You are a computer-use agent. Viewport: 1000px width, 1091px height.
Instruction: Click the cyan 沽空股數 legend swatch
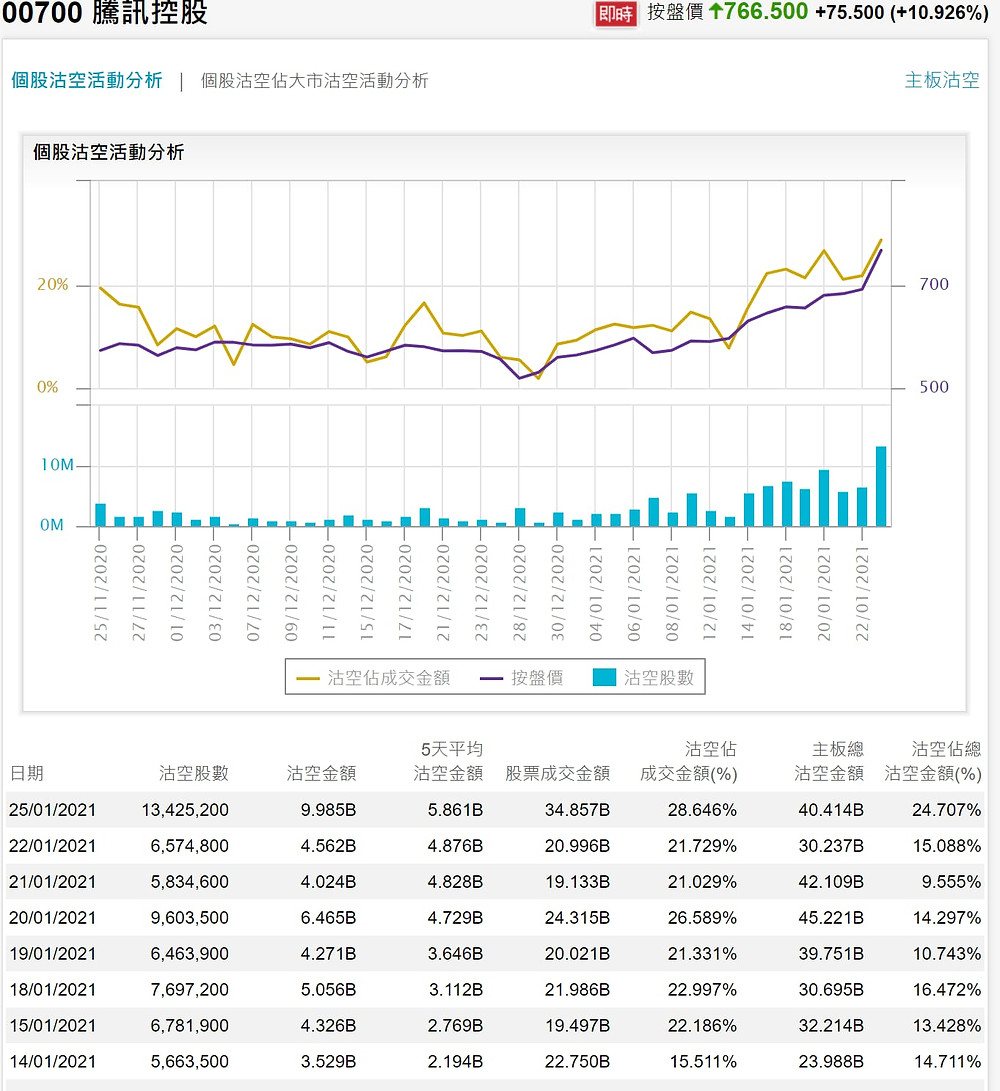point(604,678)
